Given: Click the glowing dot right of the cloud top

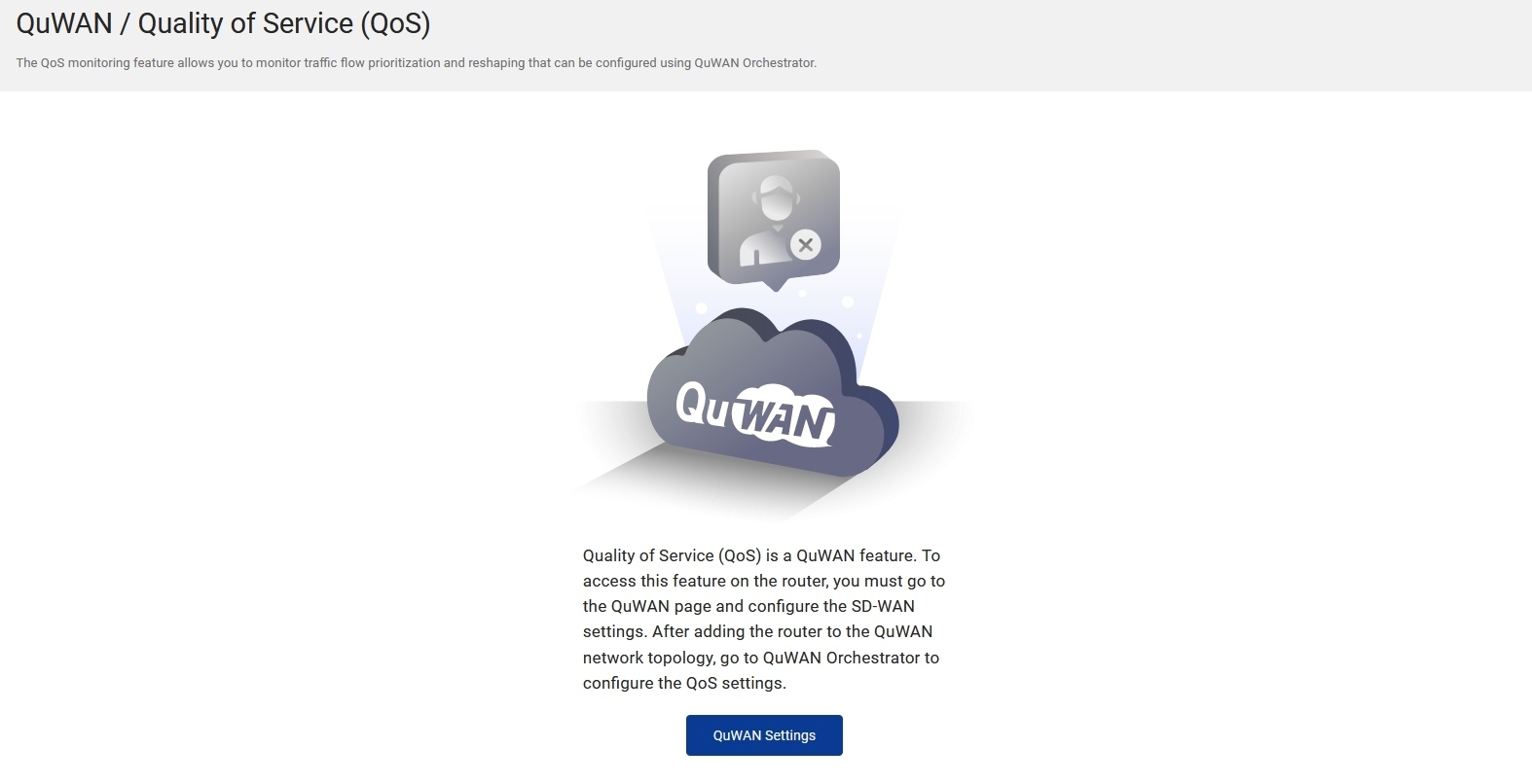Looking at the screenshot, I should (x=848, y=302).
